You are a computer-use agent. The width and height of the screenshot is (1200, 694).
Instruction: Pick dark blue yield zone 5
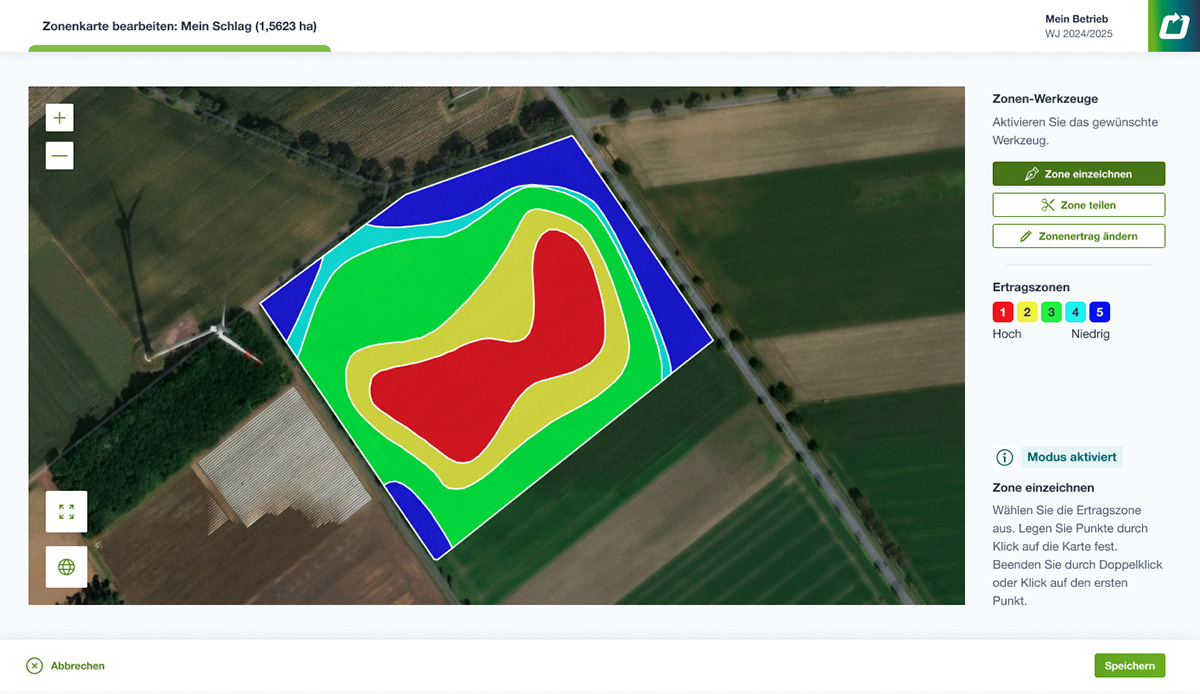[1100, 312]
